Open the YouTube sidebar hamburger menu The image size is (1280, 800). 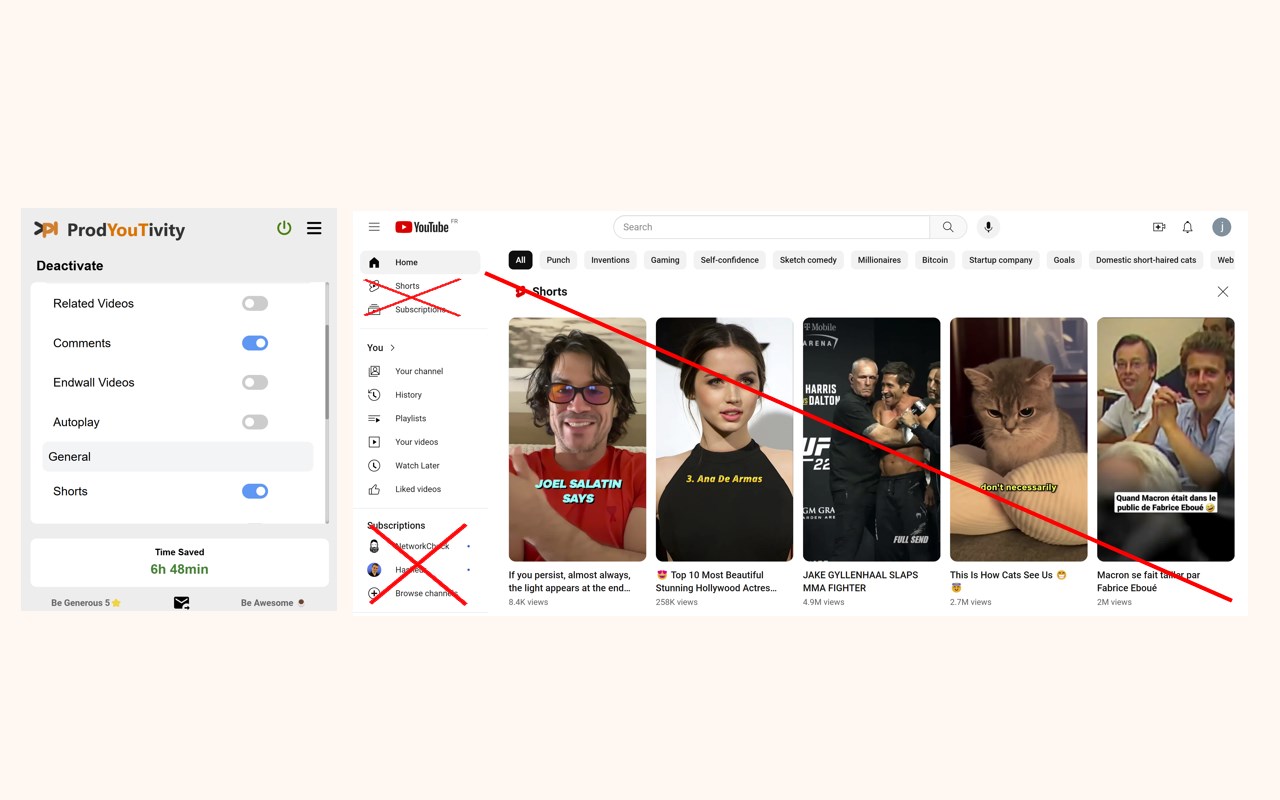pyautogui.click(x=374, y=227)
